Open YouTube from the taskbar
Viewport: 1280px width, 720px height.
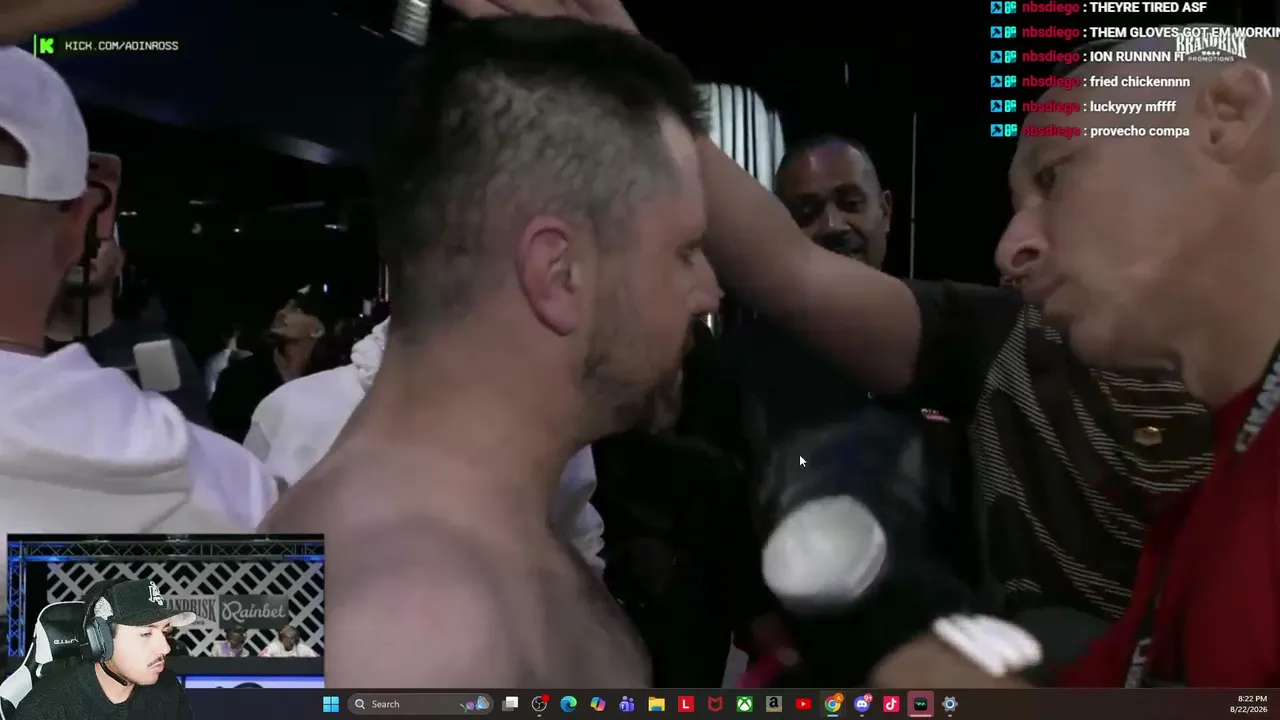click(x=803, y=704)
